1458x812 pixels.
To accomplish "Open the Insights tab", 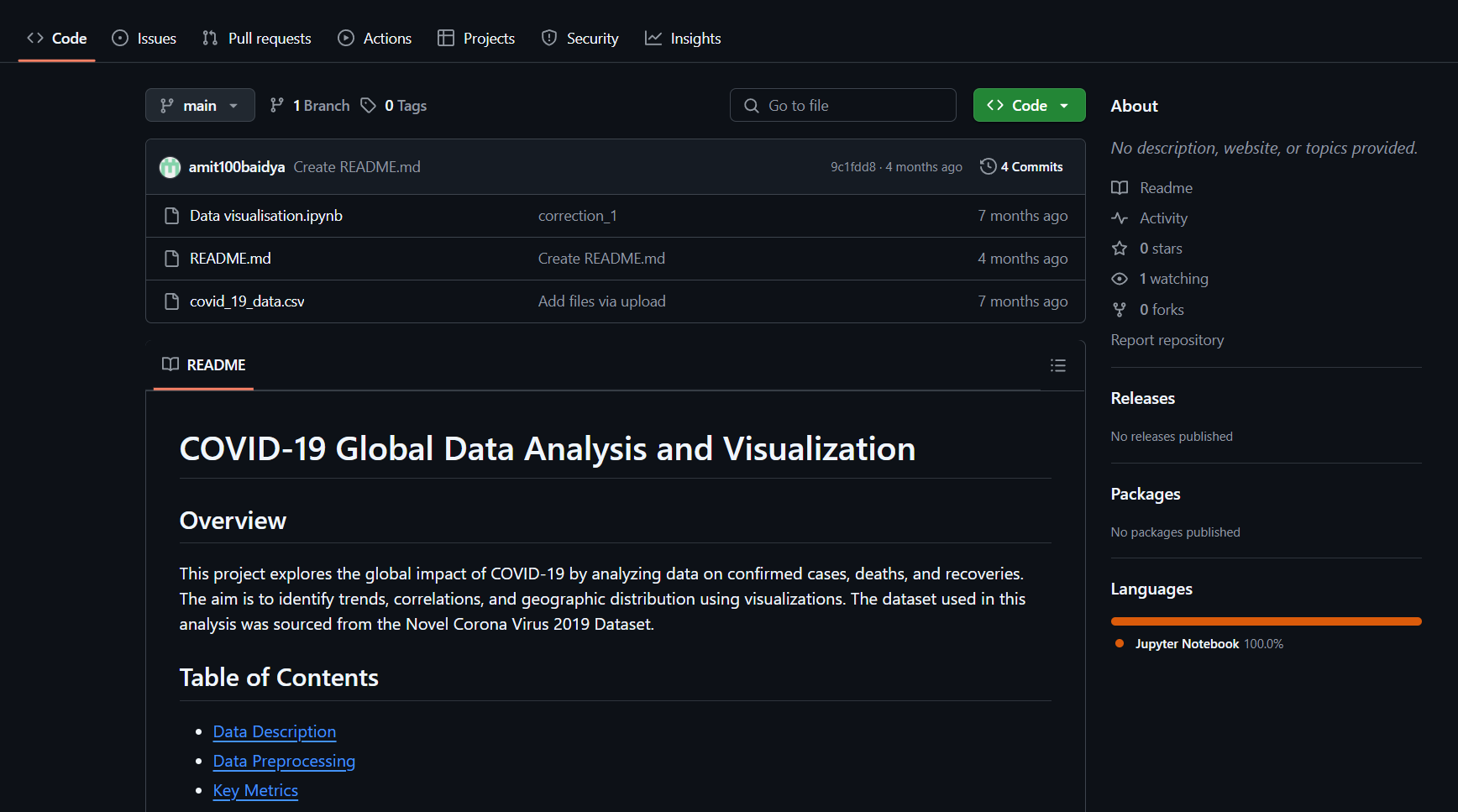I will pos(683,39).
